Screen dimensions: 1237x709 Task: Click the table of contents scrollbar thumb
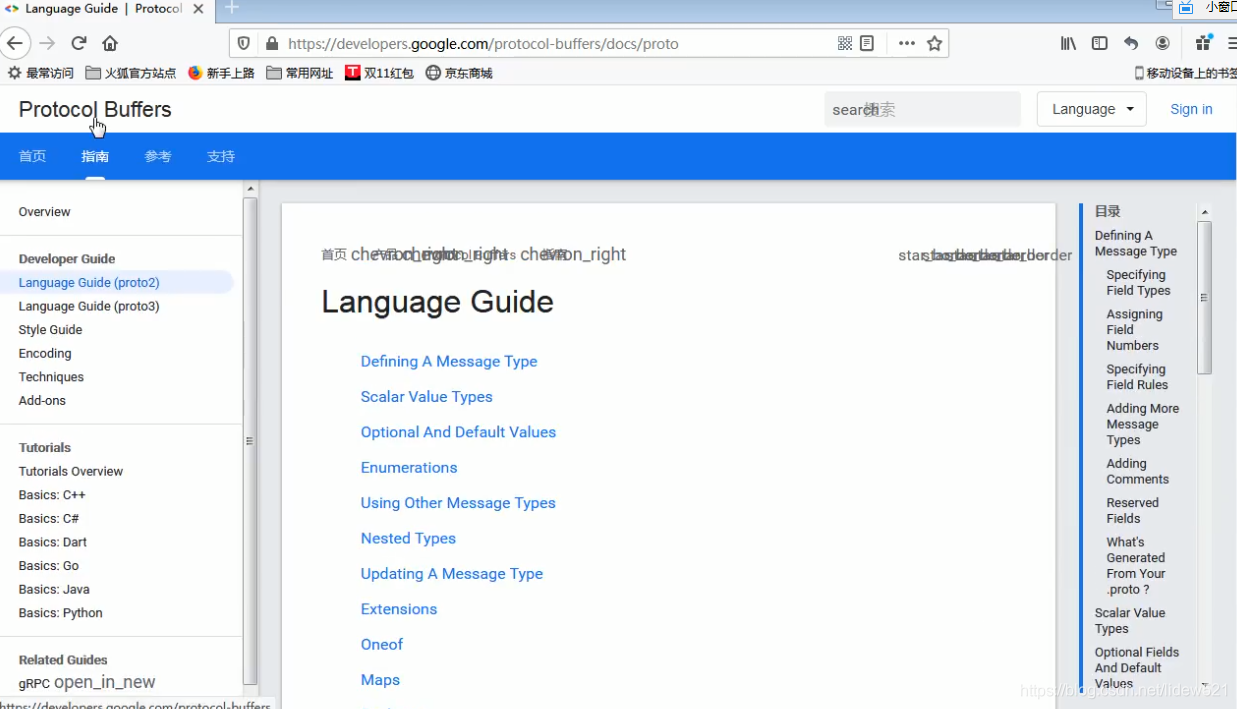point(1204,298)
